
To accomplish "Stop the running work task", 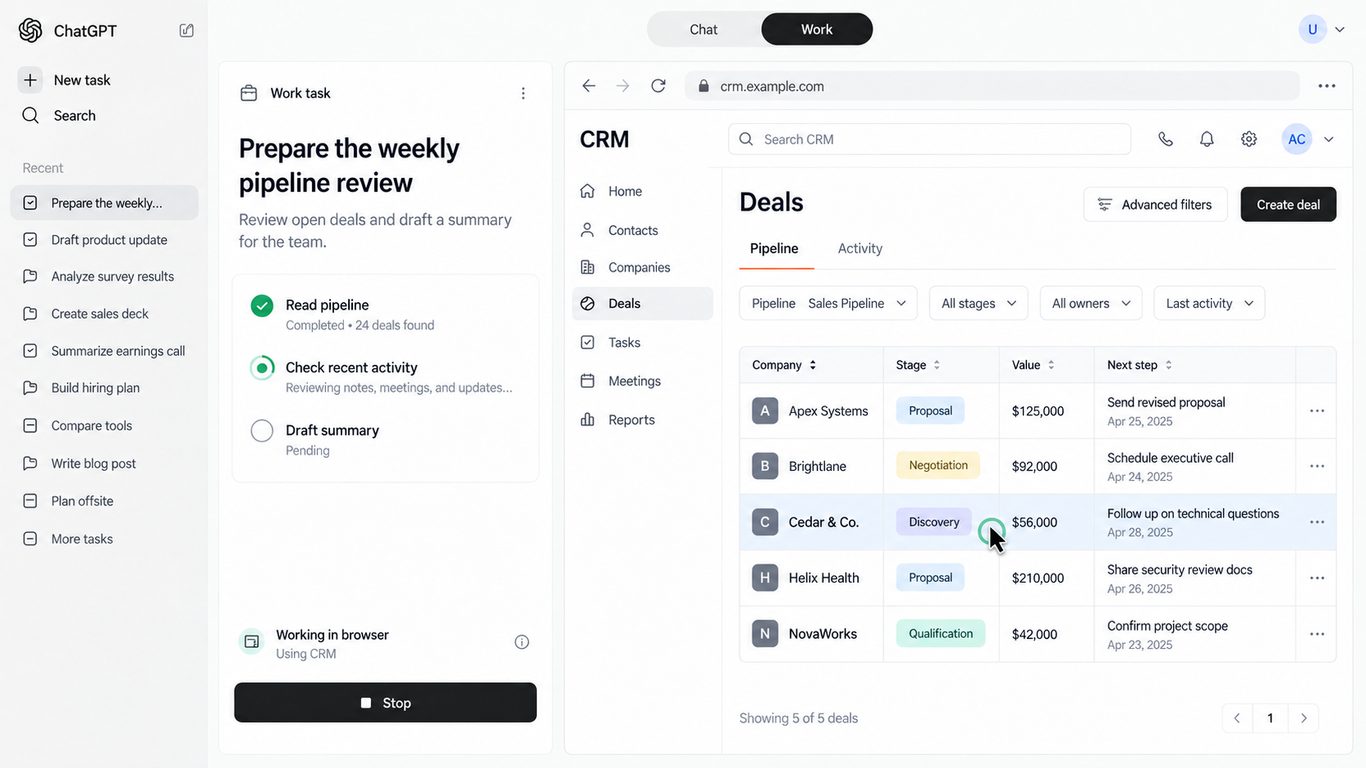I will point(385,702).
